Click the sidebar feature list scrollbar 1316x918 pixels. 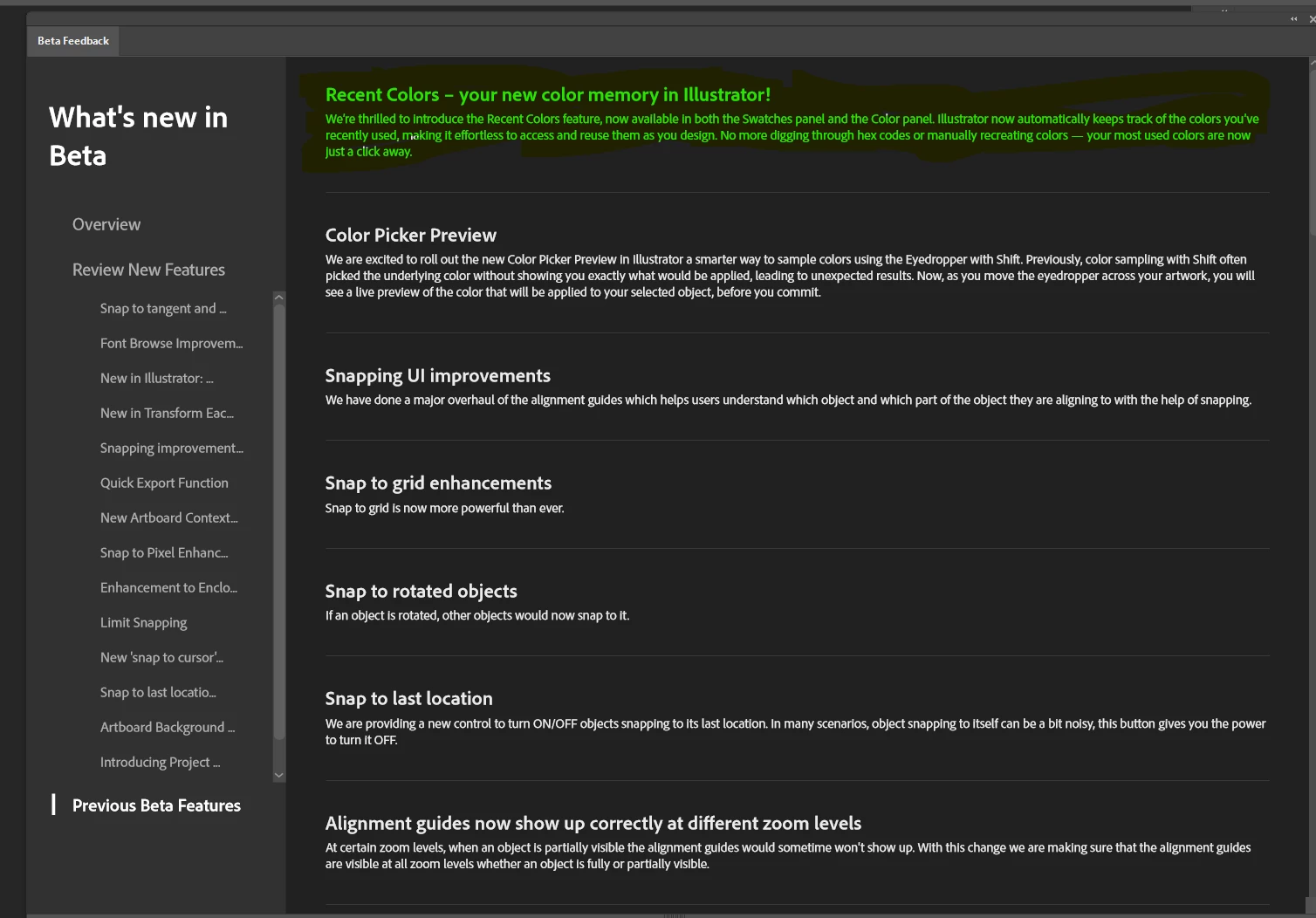coord(279,522)
